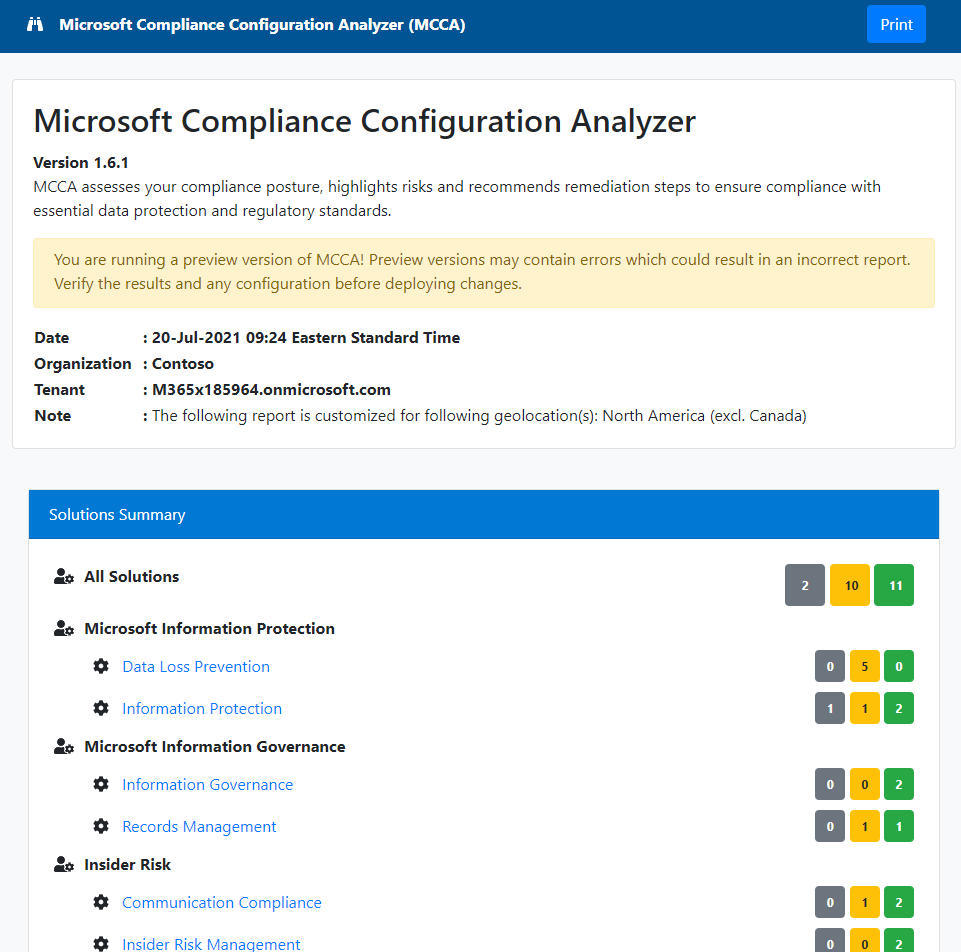
Task: Click Information Governance yellow badge 0
Action: [x=865, y=784]
